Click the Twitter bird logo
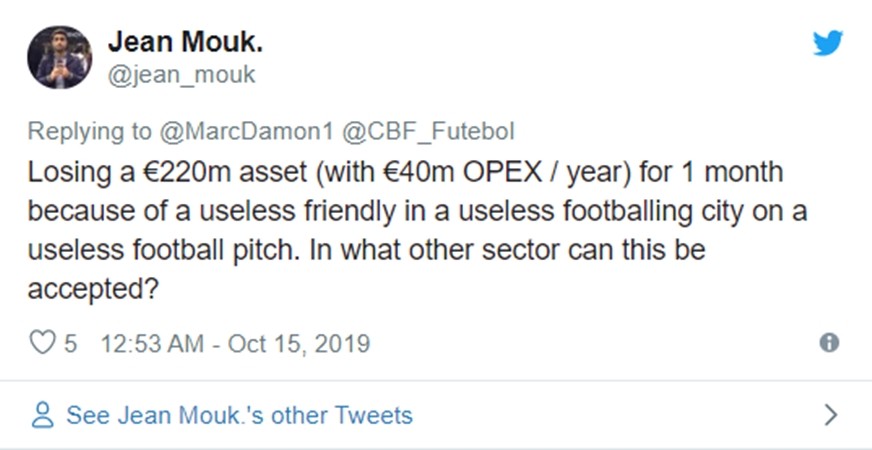 coord(828,44)
